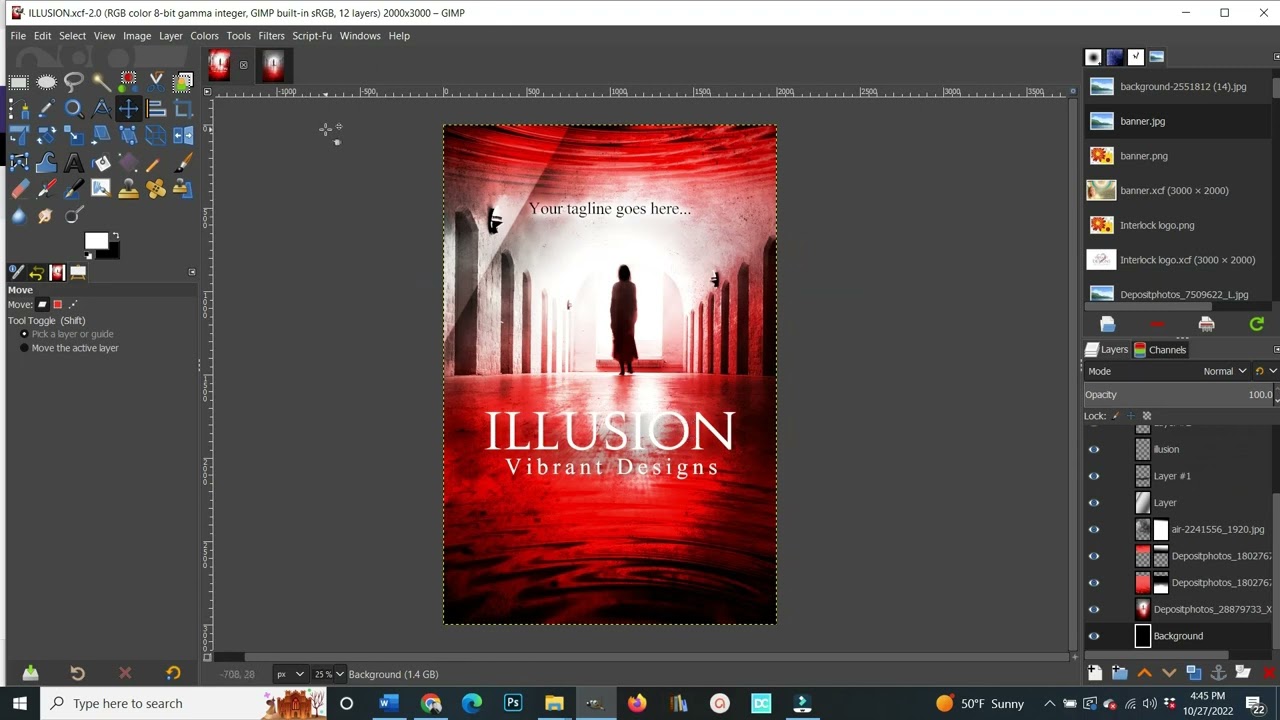Viewport: 1280px width, 720px height.
Task: Open the Filters menu
Action: click(271, 36)
